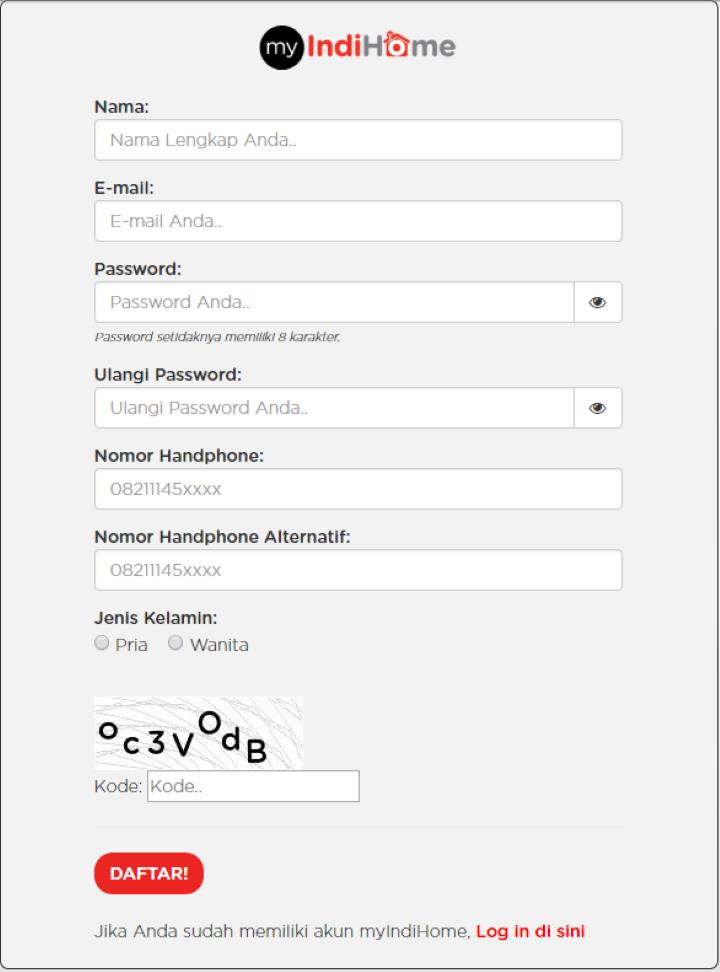The image size is (720, 972).
Task: Click the "Kode:" label beside captcha input
Action: pos(118,786)
